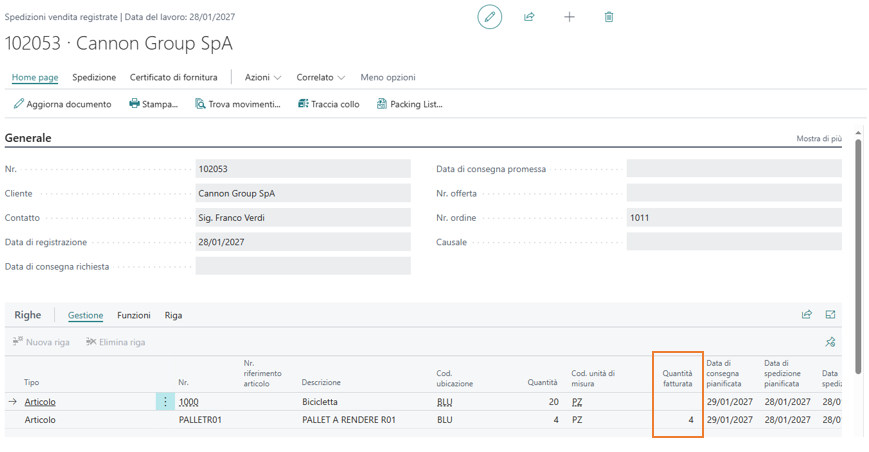This screenshot has height=452, width=869.
Task: Click the Cliente field Cannon Group SpA
Action: point(303,193)
